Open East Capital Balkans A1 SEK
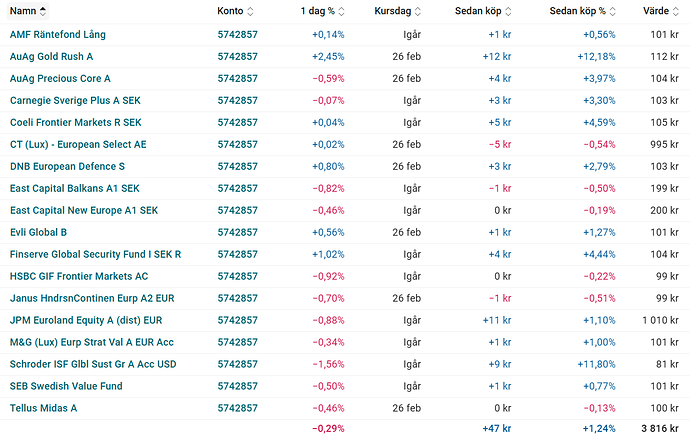The width and height of the screenshot is (690, 438). [x=75, y=188]
